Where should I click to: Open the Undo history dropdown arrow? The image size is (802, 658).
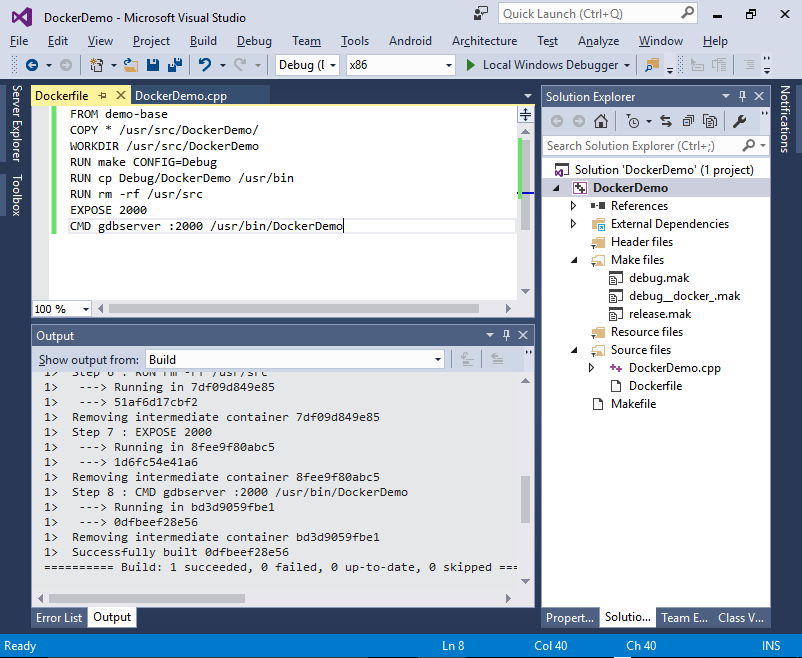click(x=222, y=65)
